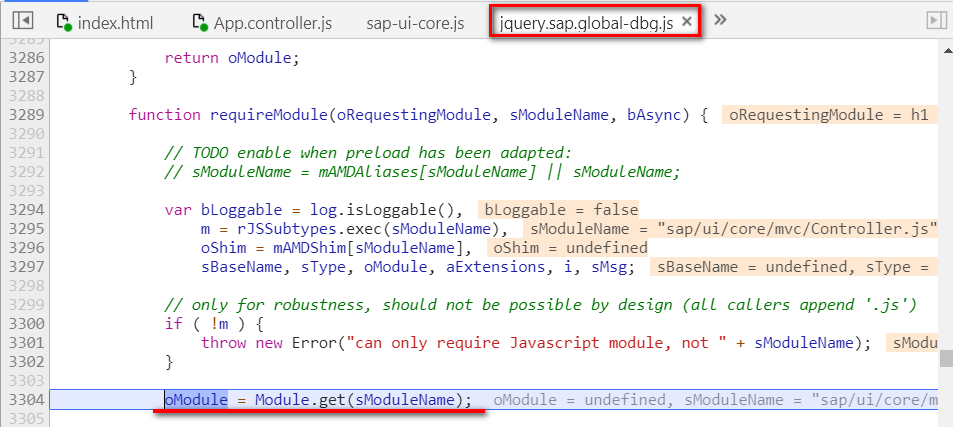Click the 'oRequestingModule = h1' inline value
This screenshot has height=427, width=953.
pos(828,115)
